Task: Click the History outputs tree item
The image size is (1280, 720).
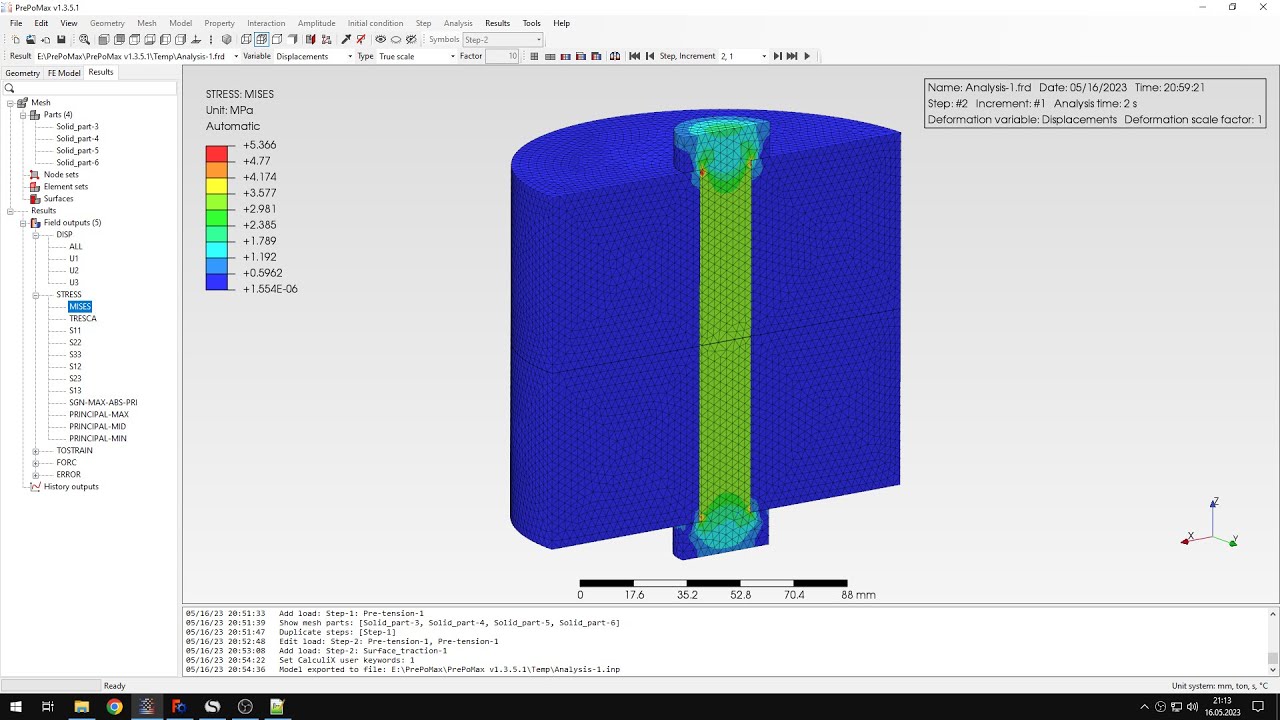Action: pos(71,487)
